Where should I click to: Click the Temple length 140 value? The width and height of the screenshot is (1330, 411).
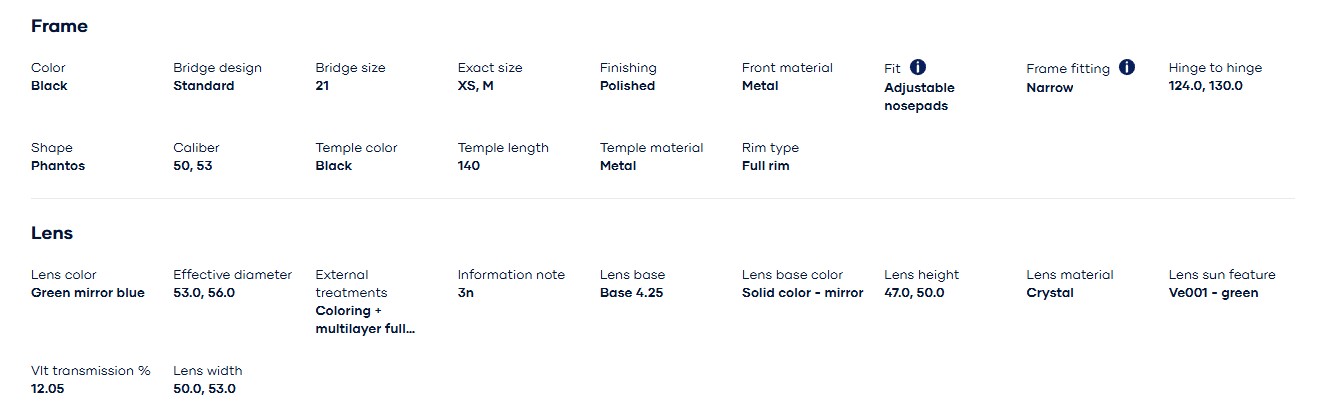click(469, 166)
